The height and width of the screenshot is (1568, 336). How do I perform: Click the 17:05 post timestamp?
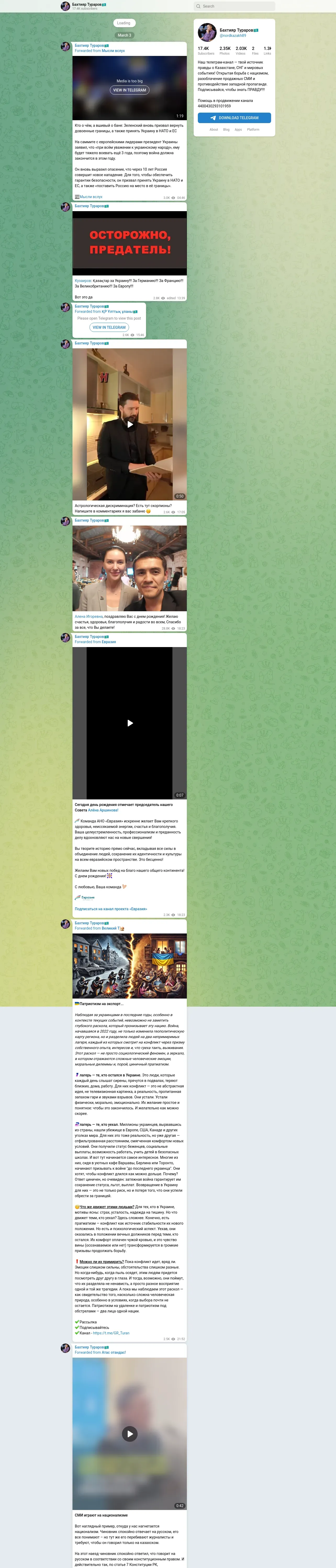(181, 512)
